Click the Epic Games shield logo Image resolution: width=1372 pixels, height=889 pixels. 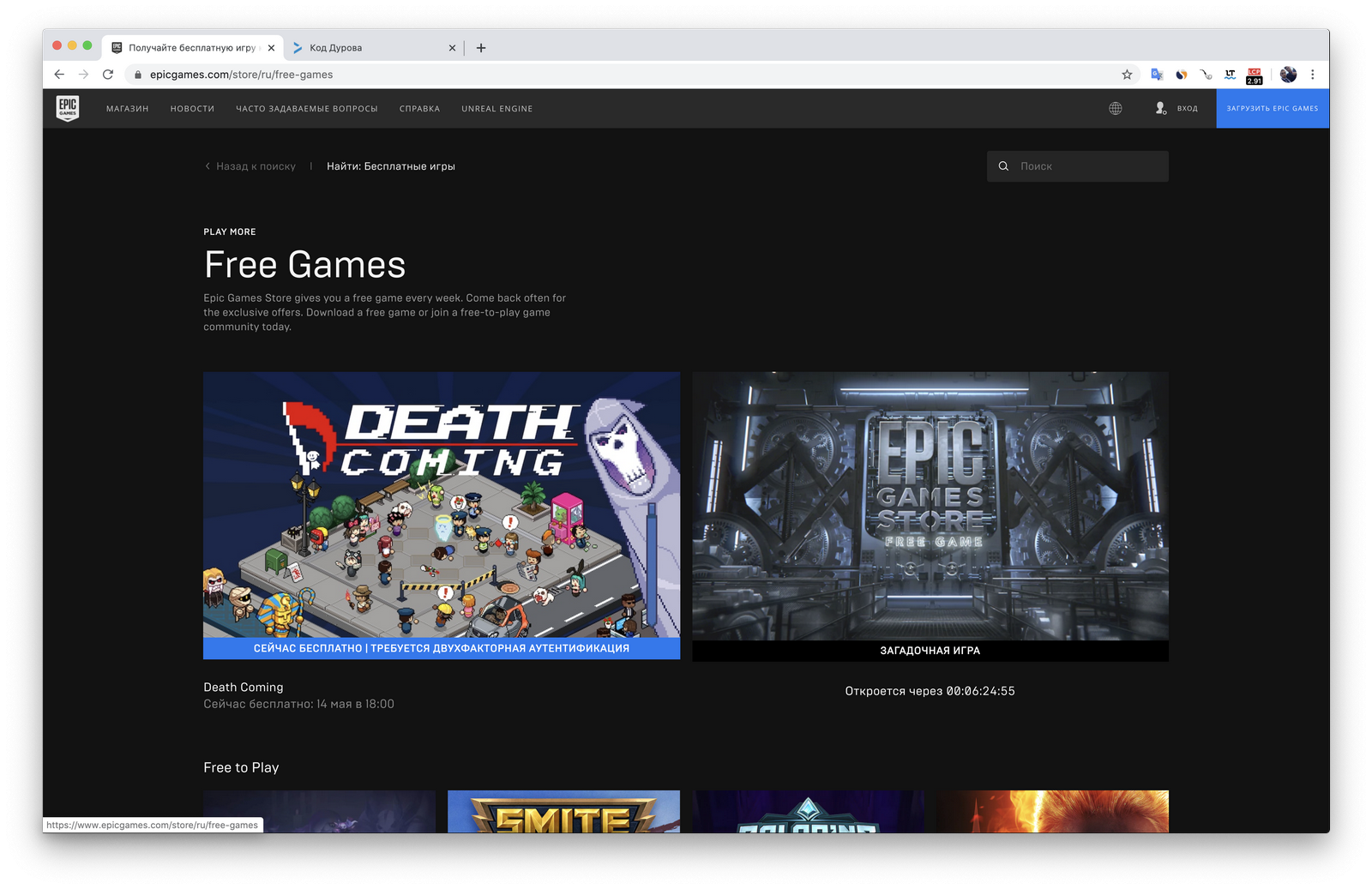click(x=68, y=108)
